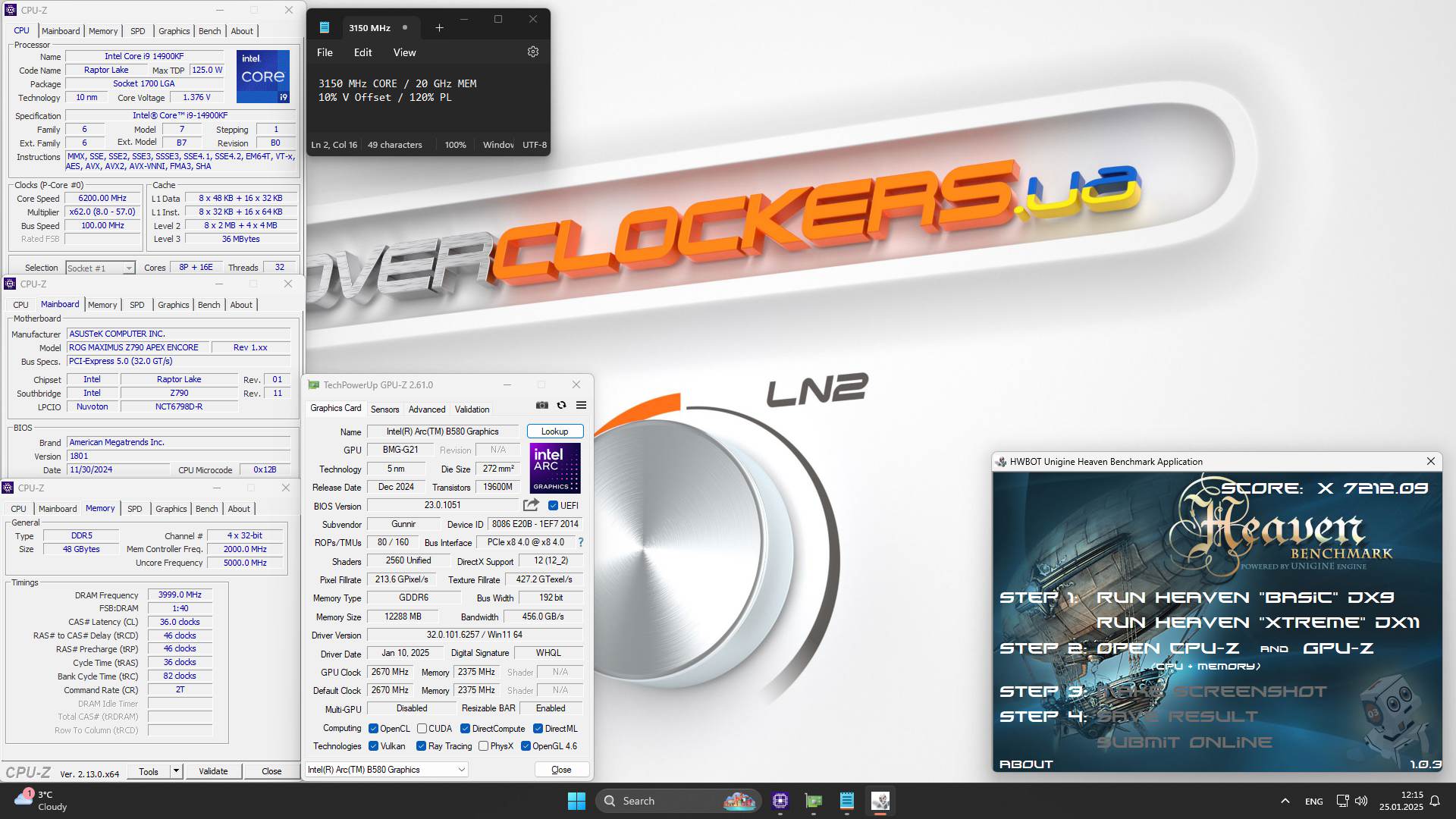Add new tab in Notepad
This screenshot has width=1456, height=819.
point(439,28)
